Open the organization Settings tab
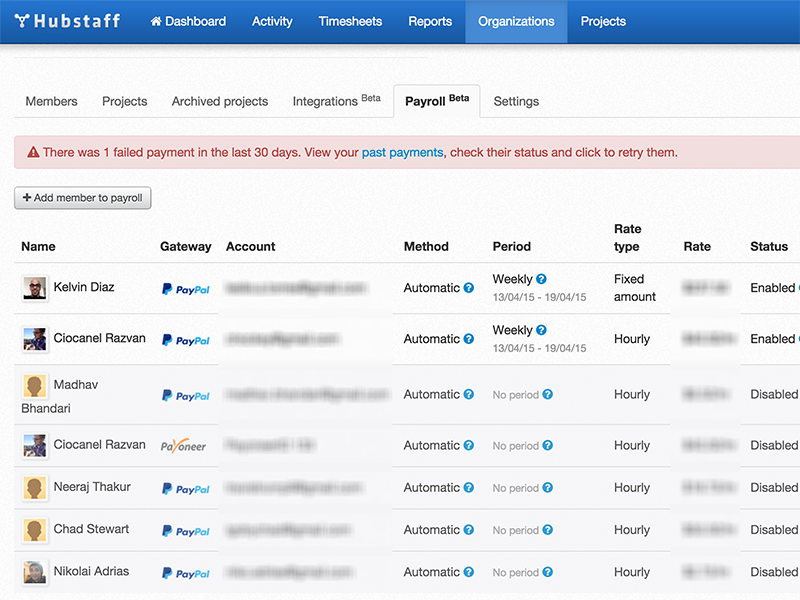This screenshot has width=800, height=600. (516, 101)
